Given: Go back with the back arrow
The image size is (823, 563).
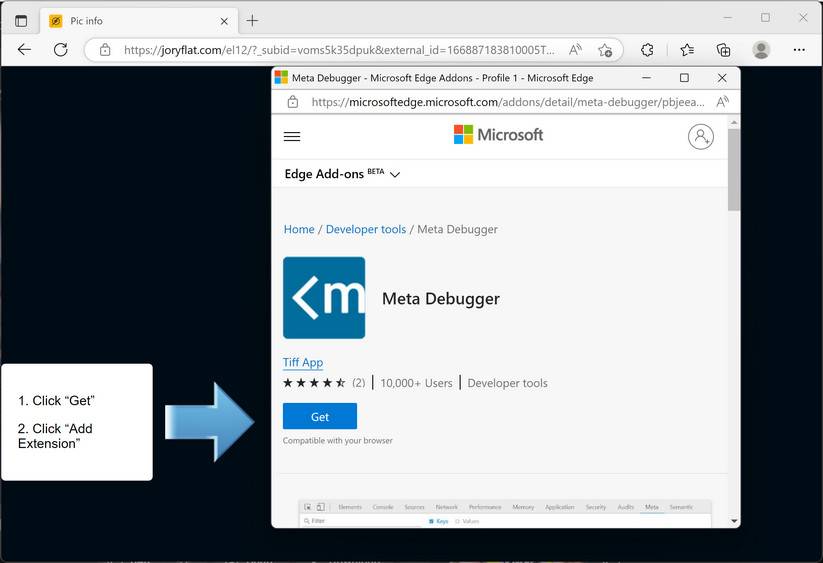Looking at the screenshot, I should tap(24, 50).
